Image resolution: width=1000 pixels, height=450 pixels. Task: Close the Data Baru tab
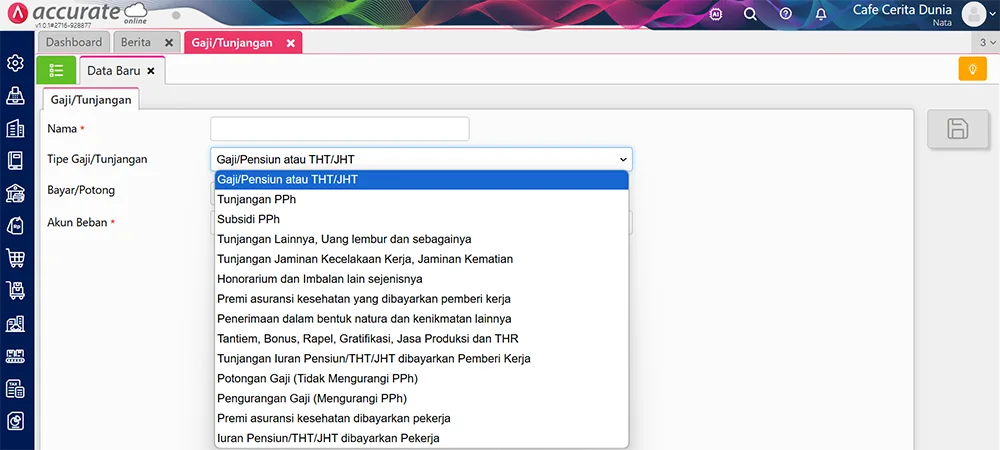[x=151, y=71]
